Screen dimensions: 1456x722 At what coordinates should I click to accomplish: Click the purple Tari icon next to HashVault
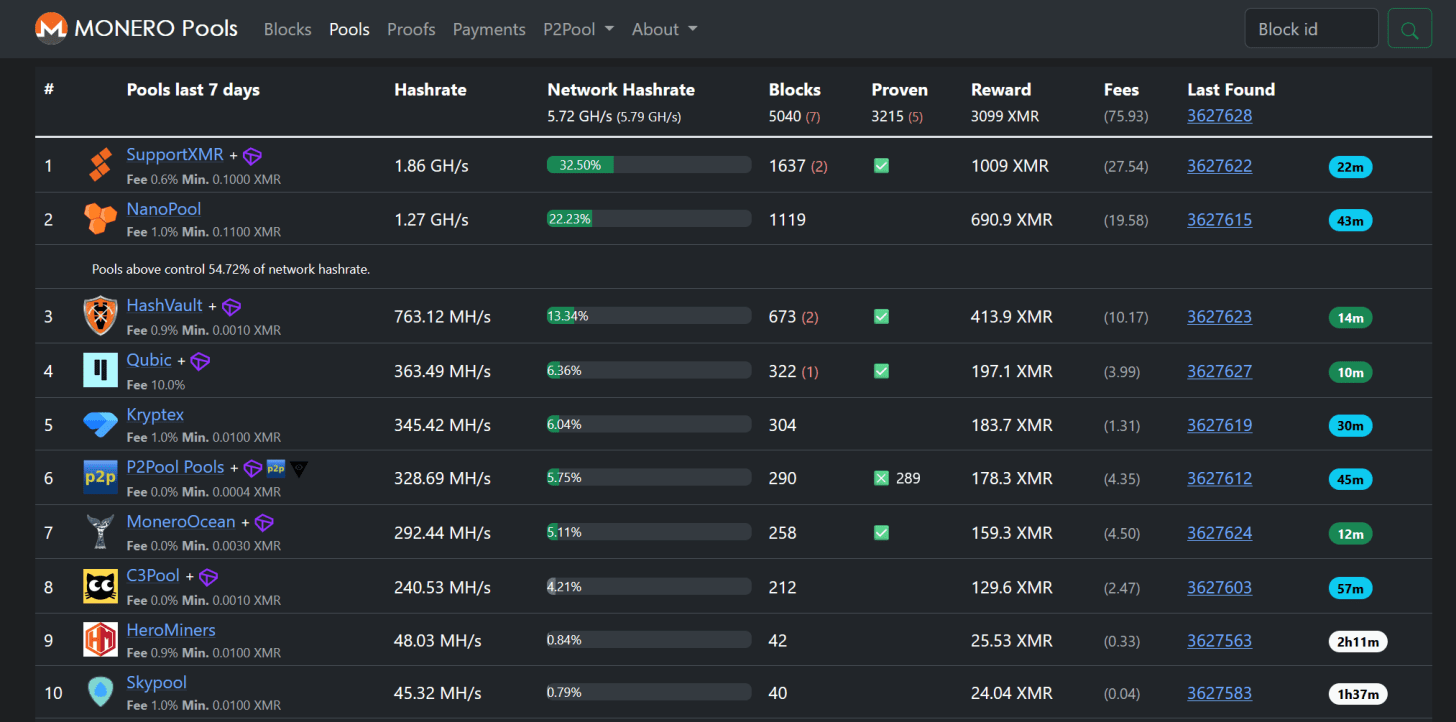point(231,307)
